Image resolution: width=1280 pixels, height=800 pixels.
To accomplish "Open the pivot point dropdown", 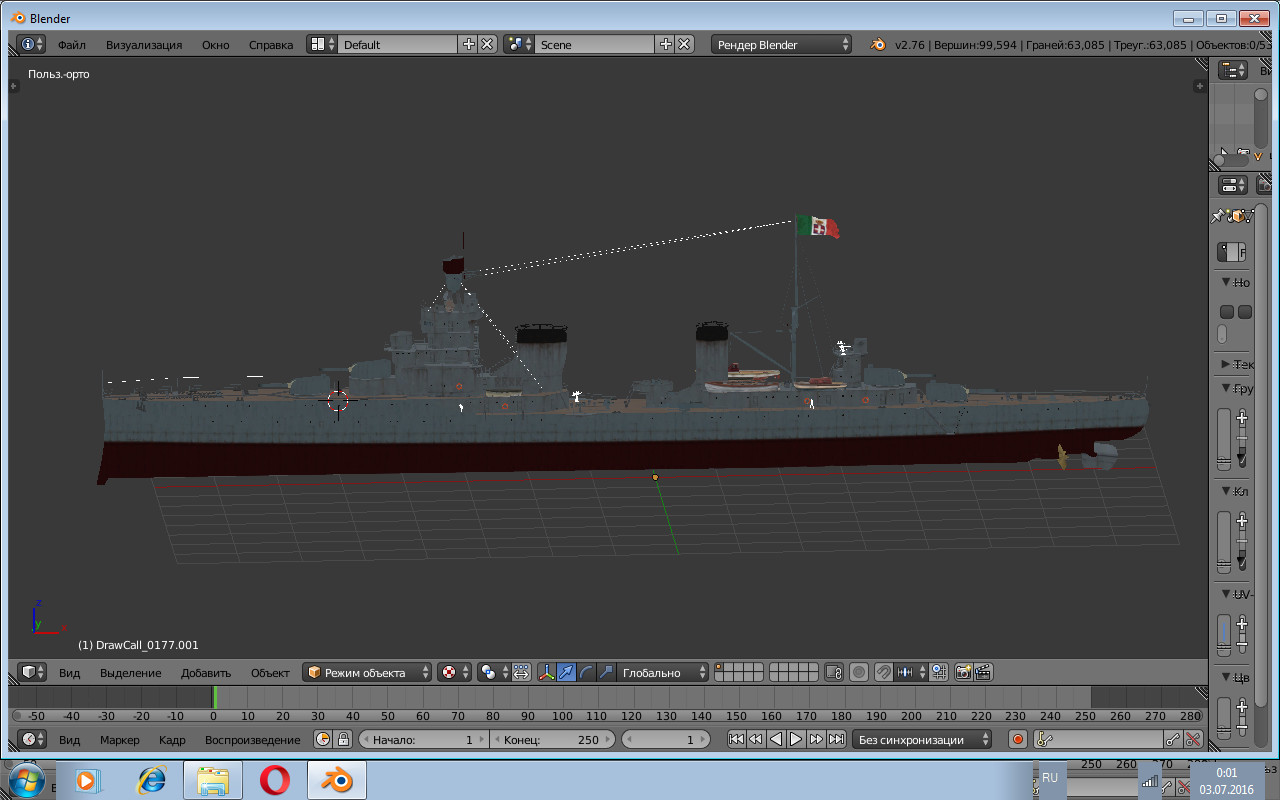I will coord(492,672).
